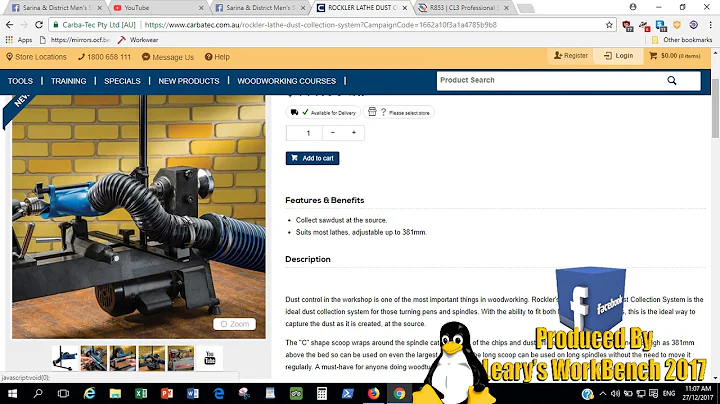The width and height of the screenshot is (720, 404).
Task: Add the product to cart
Action: (312, 158)
